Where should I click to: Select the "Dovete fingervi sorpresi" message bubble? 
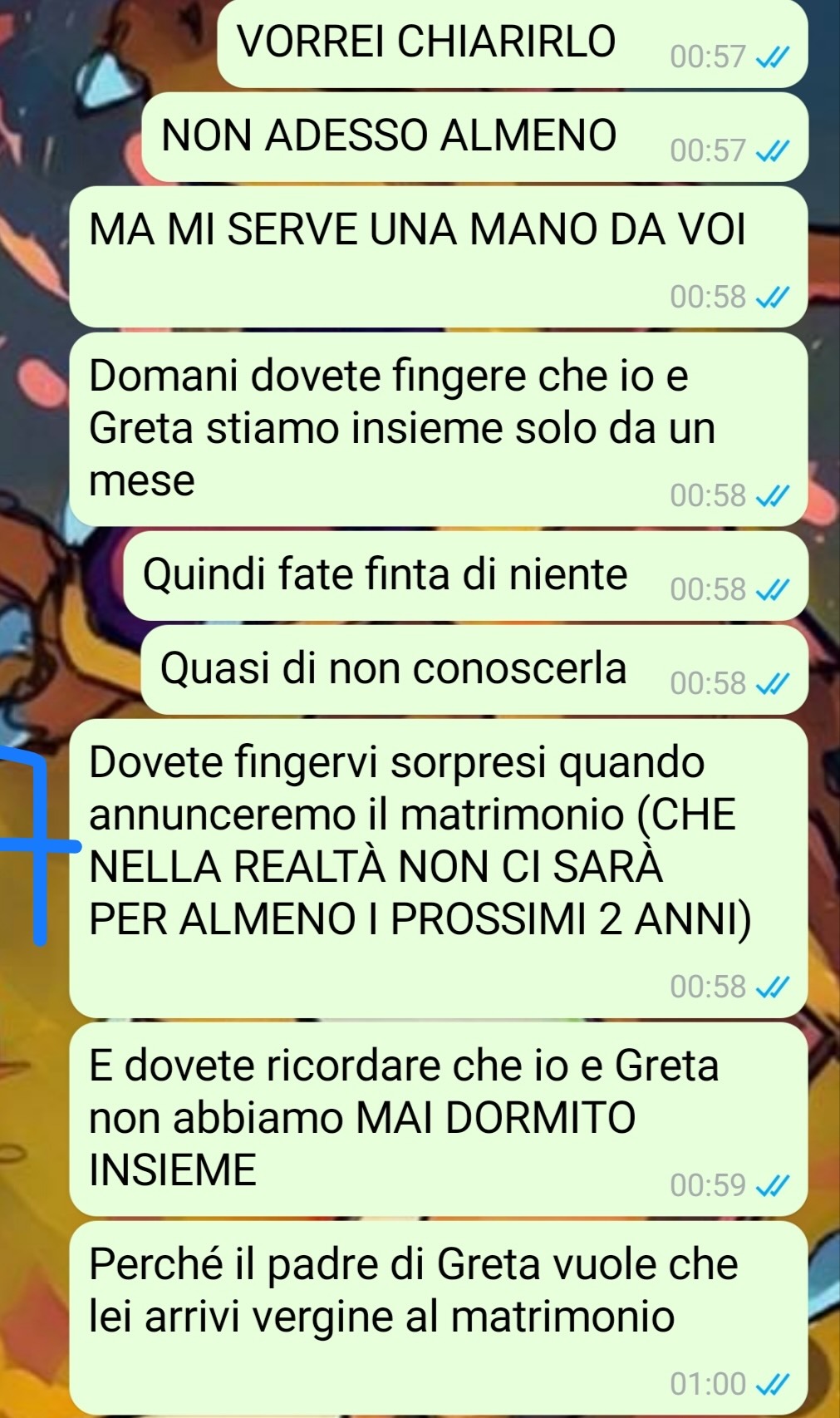439,869
